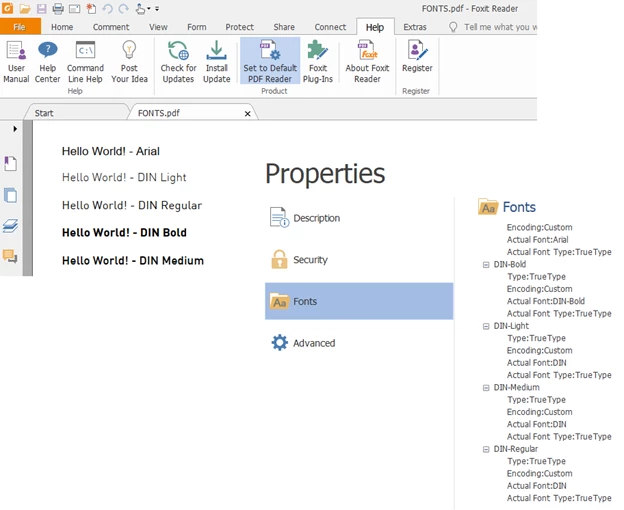Click 'Hello World! - DIN Light' text

(x=124, y=177)
